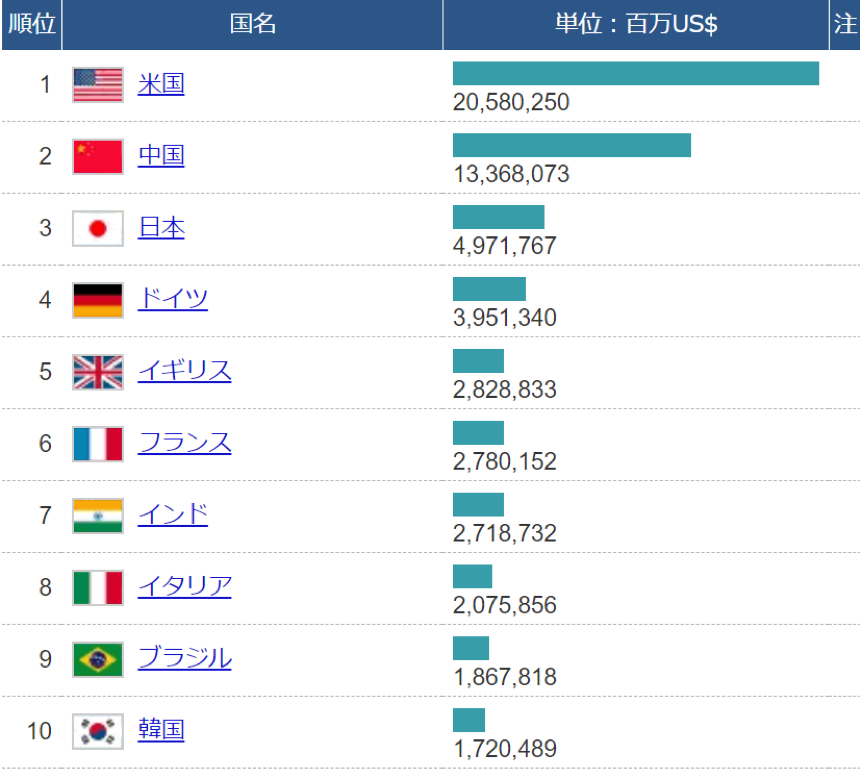
Task: Click the United States flag icon
Action: coord(98,85)
